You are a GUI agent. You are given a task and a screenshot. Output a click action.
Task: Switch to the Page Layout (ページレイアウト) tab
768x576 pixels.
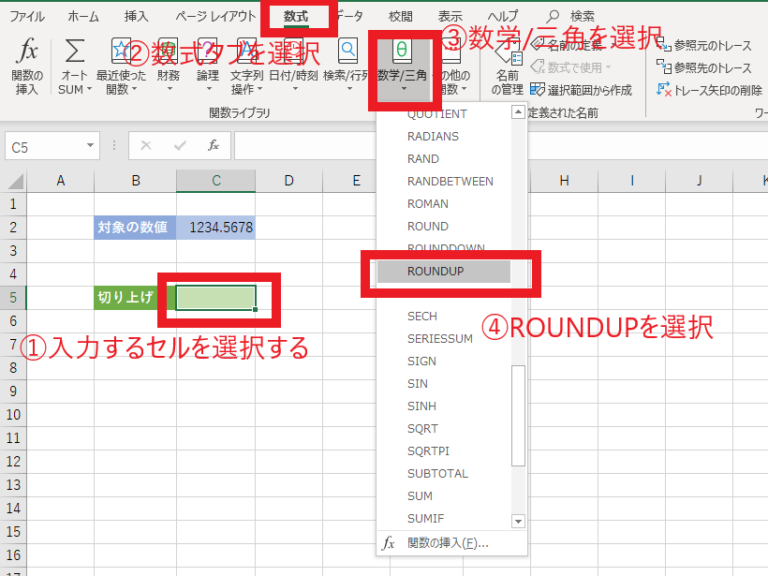point(216,17)
